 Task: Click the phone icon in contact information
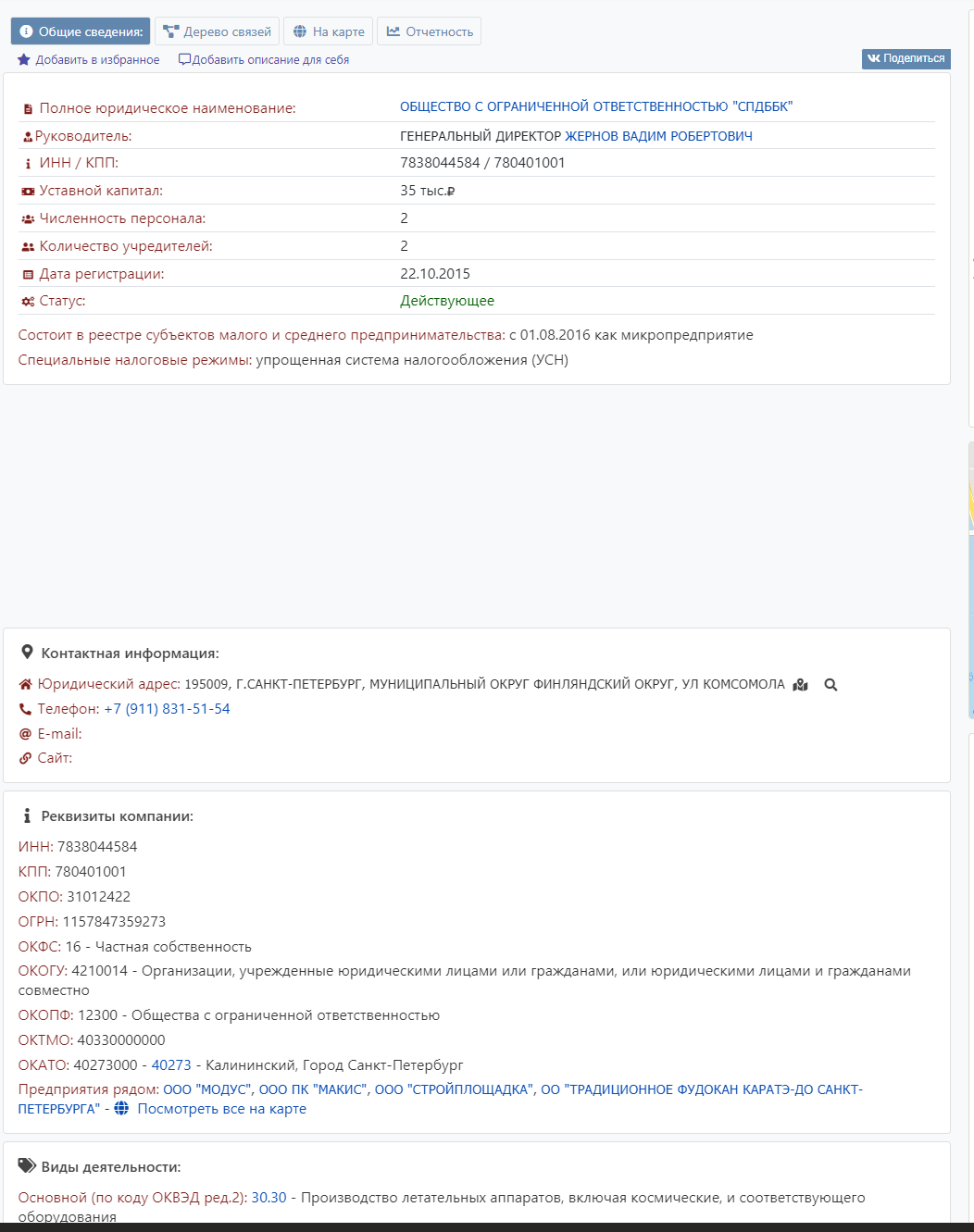pos(25,709)
